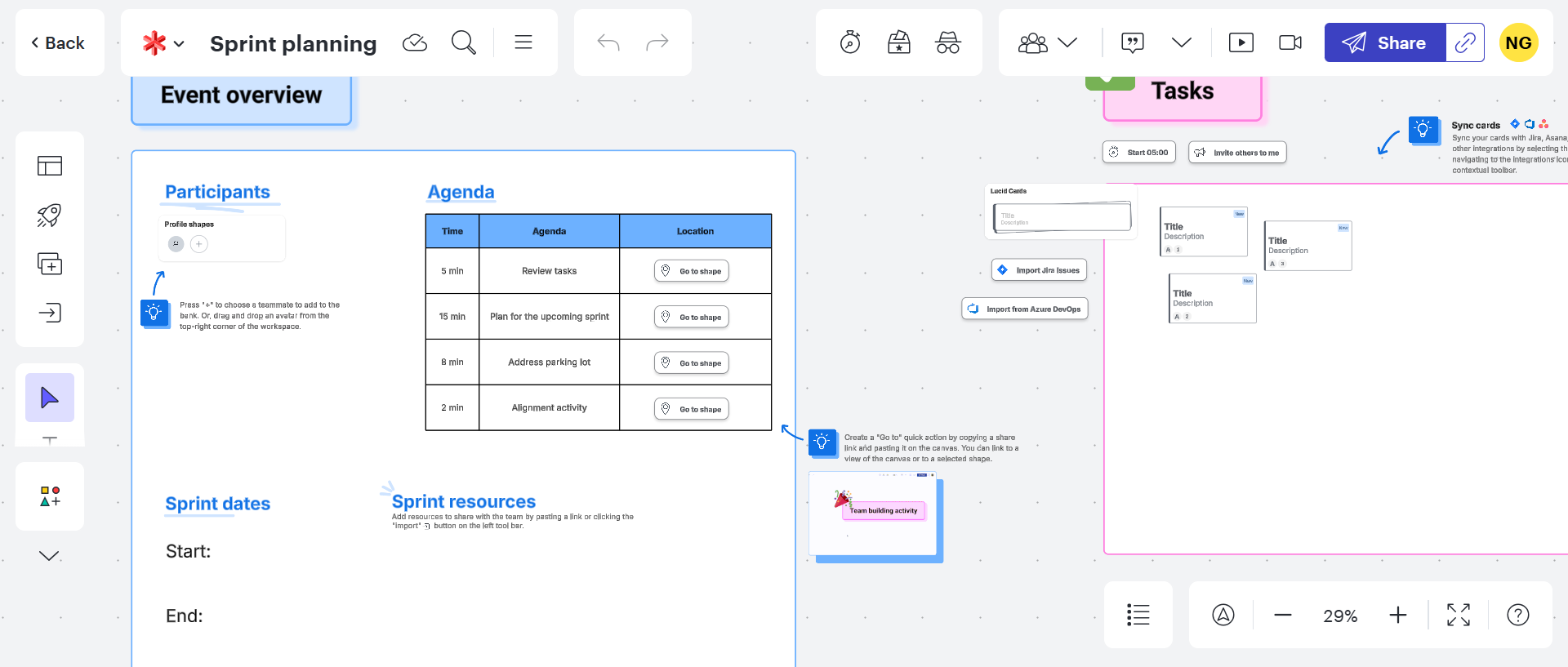Click the 'Address parking lot' agenda cell
Image resolution: width=1568 pixels, height=667 pixels.
tap(549, 362)
